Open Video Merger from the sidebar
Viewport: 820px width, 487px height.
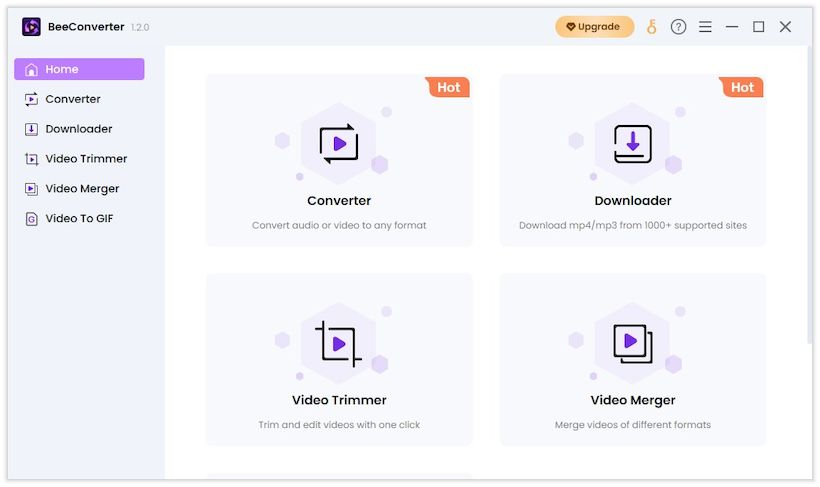tap(82, 188)
